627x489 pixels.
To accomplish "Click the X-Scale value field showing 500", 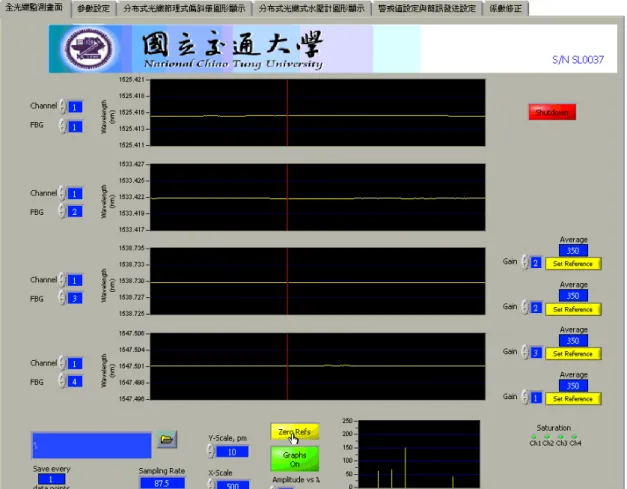I will (x=233, y=485).
